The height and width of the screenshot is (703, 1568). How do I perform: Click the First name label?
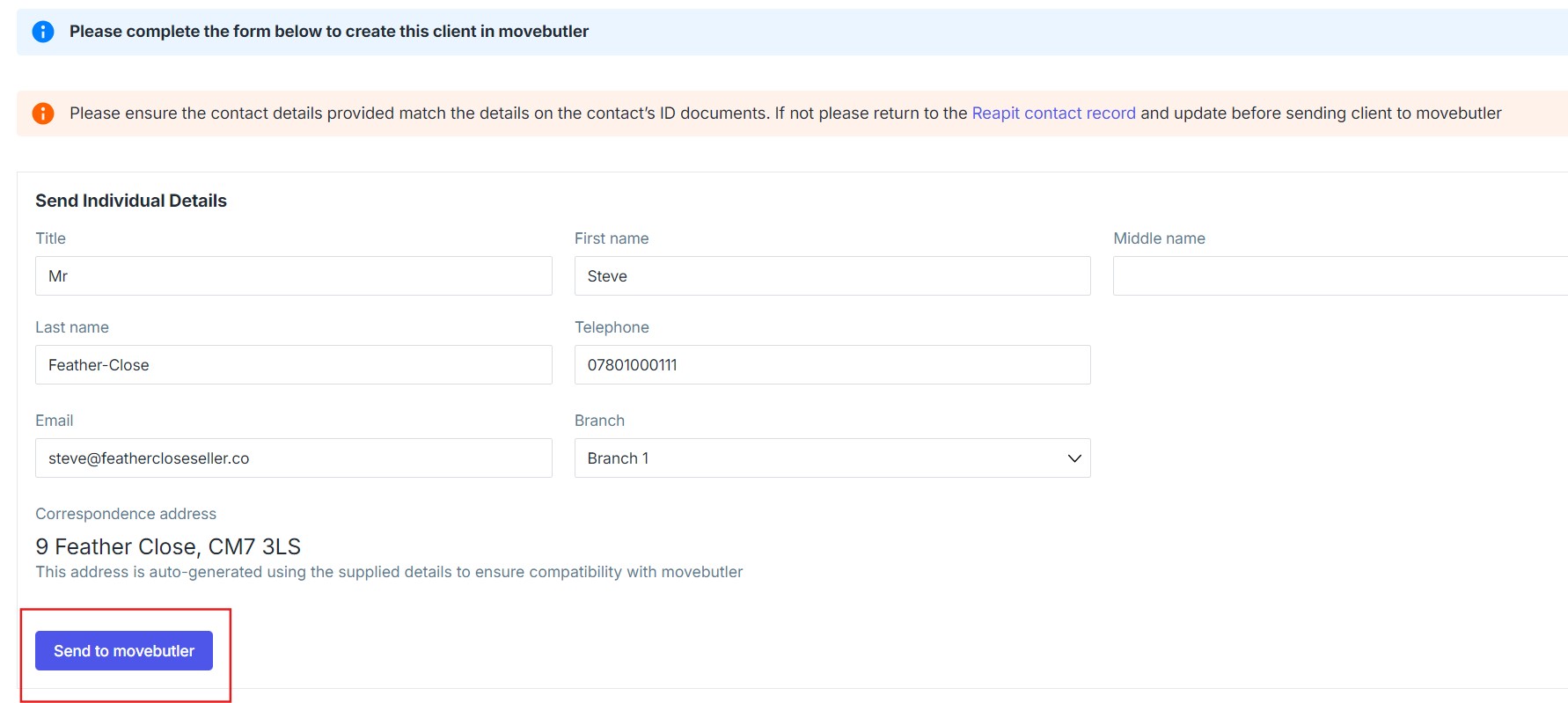point(612,238)
